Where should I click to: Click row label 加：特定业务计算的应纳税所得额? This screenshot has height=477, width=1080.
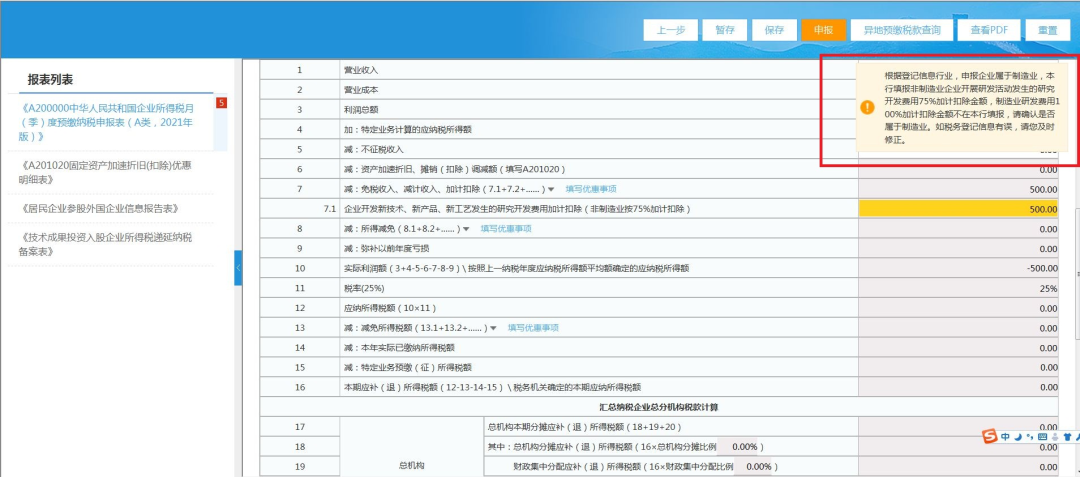point(407,129)
